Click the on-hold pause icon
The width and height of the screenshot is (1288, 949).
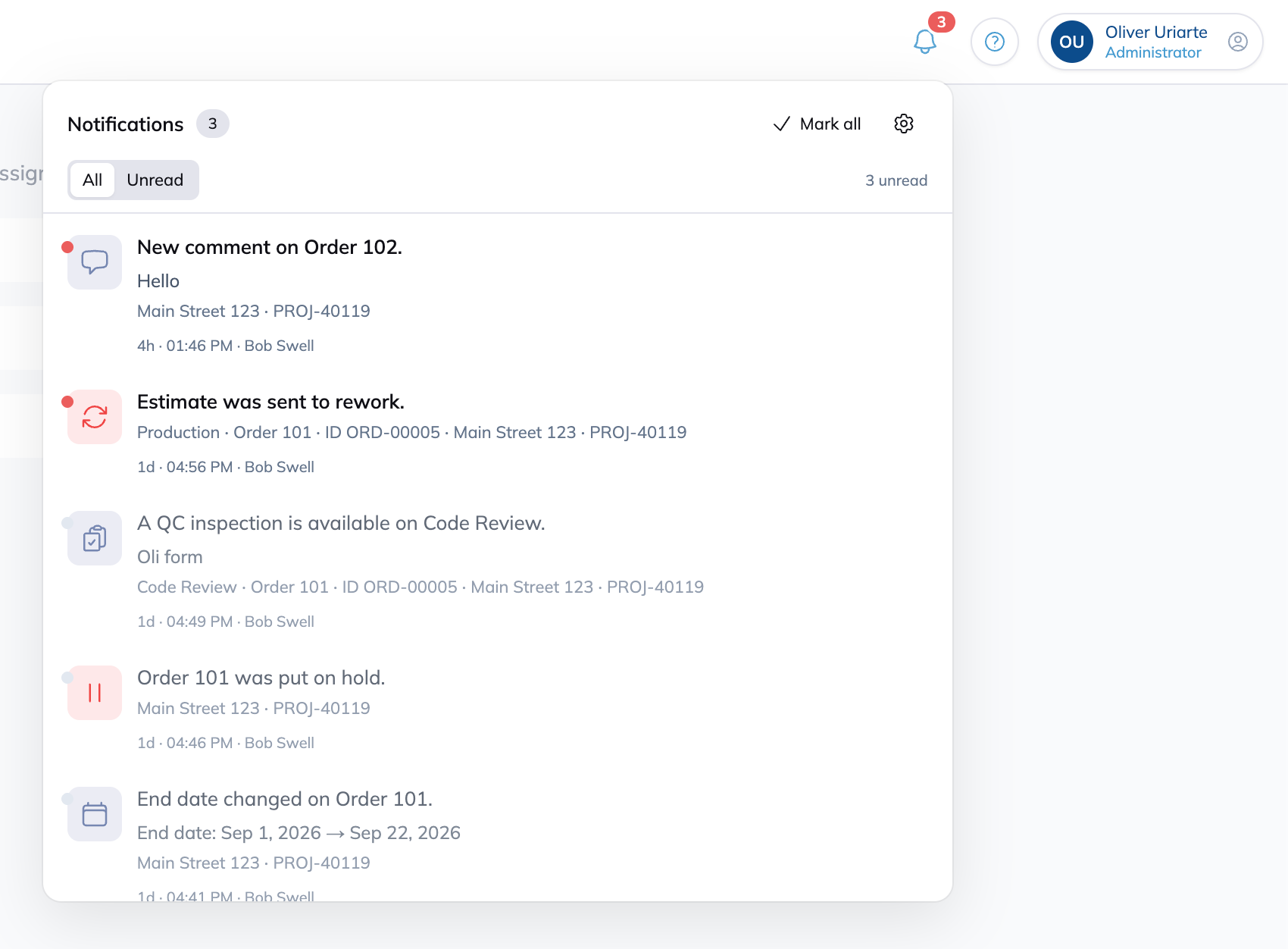[95, 693]
